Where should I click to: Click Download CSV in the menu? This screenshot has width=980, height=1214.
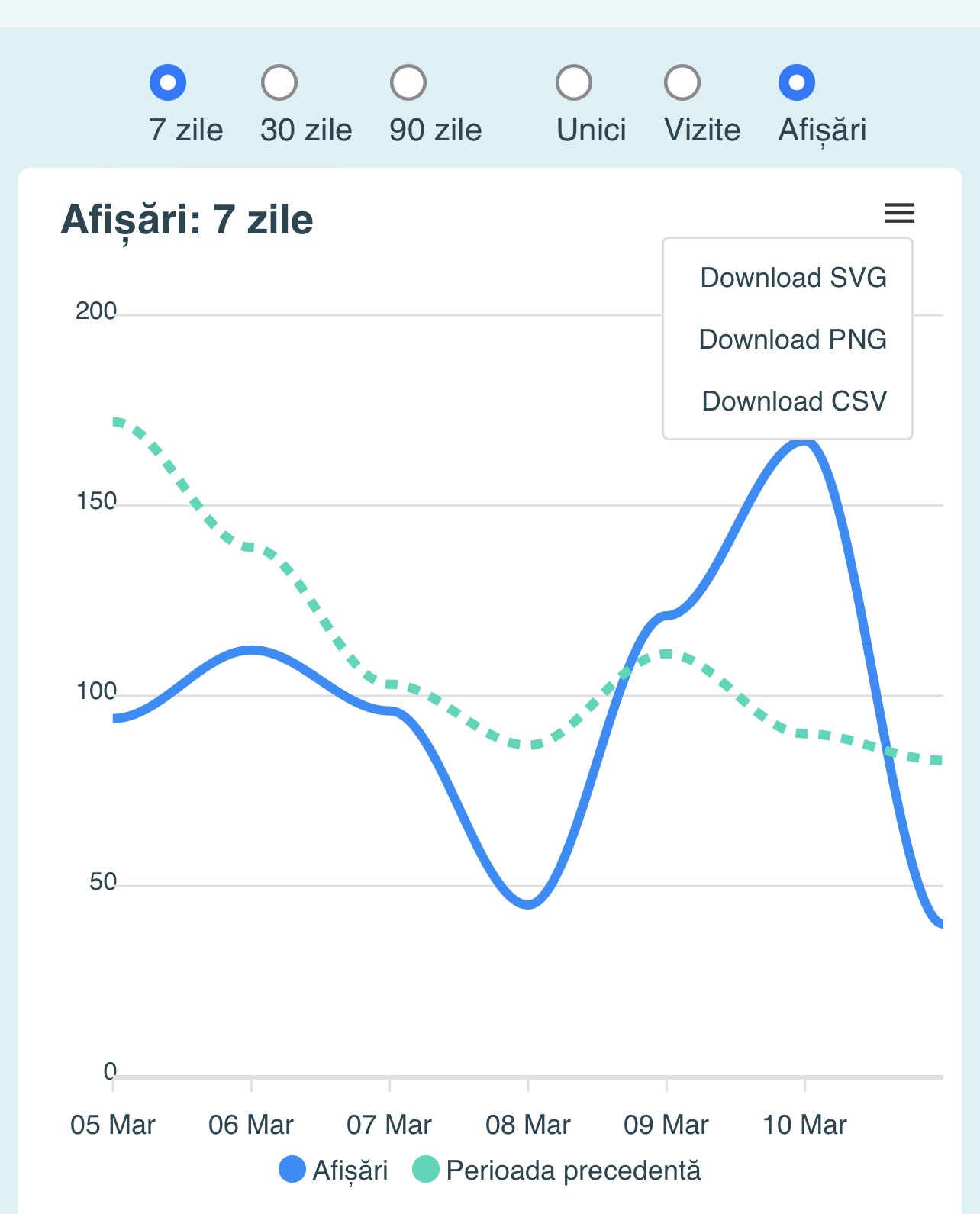click(x=793, y=401)
